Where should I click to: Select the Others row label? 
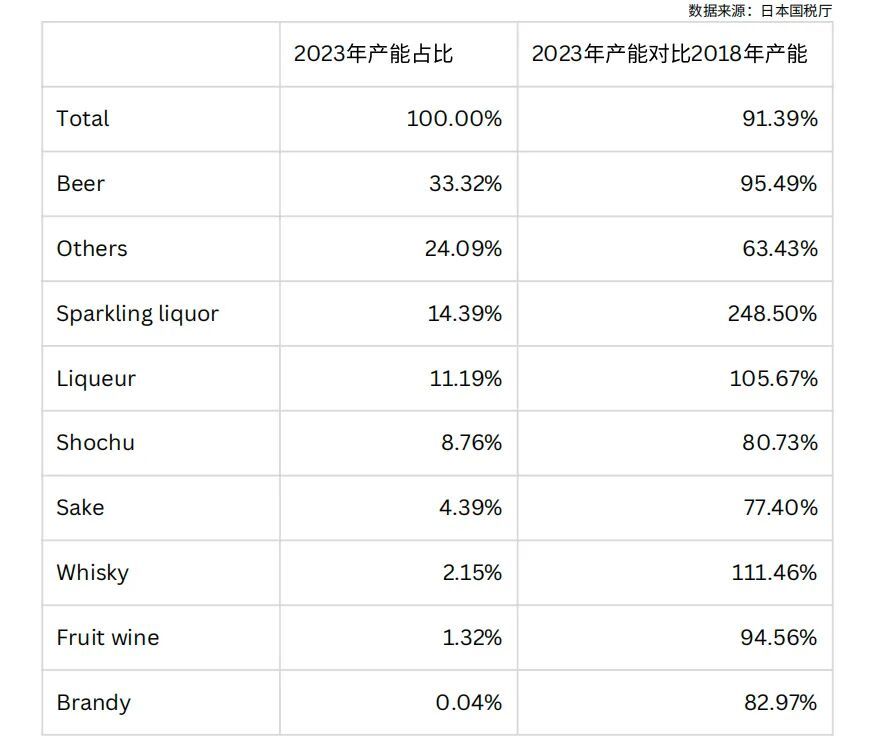[x=92, y=249]
